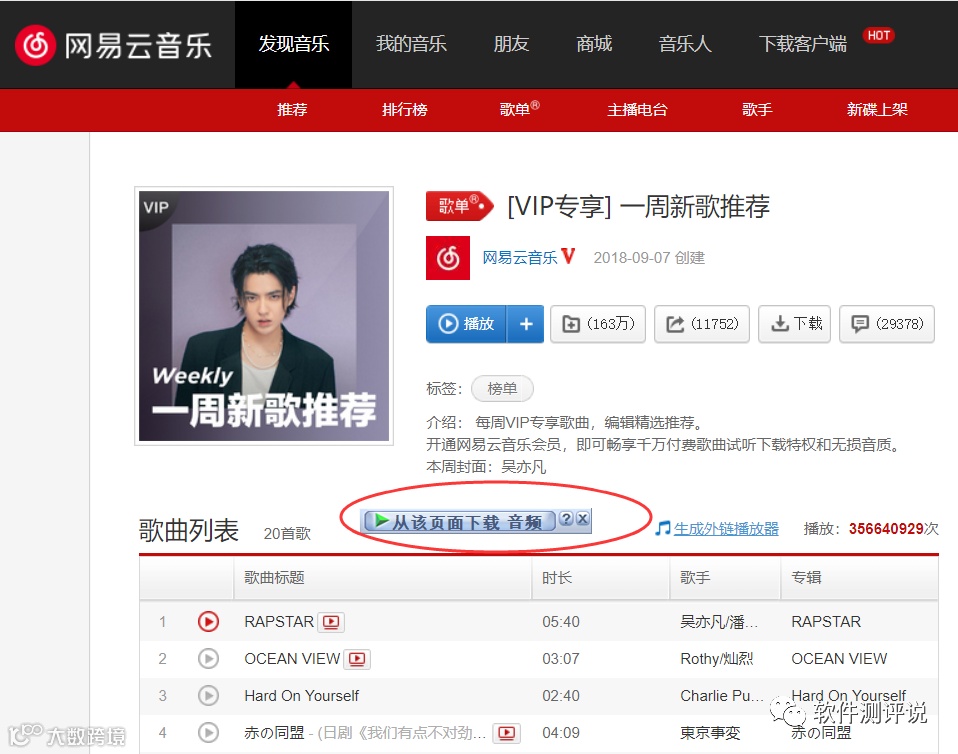Click the NetEase Cloud Music logo
This screenshot has height=754, width=958.
tap(113, 45)
